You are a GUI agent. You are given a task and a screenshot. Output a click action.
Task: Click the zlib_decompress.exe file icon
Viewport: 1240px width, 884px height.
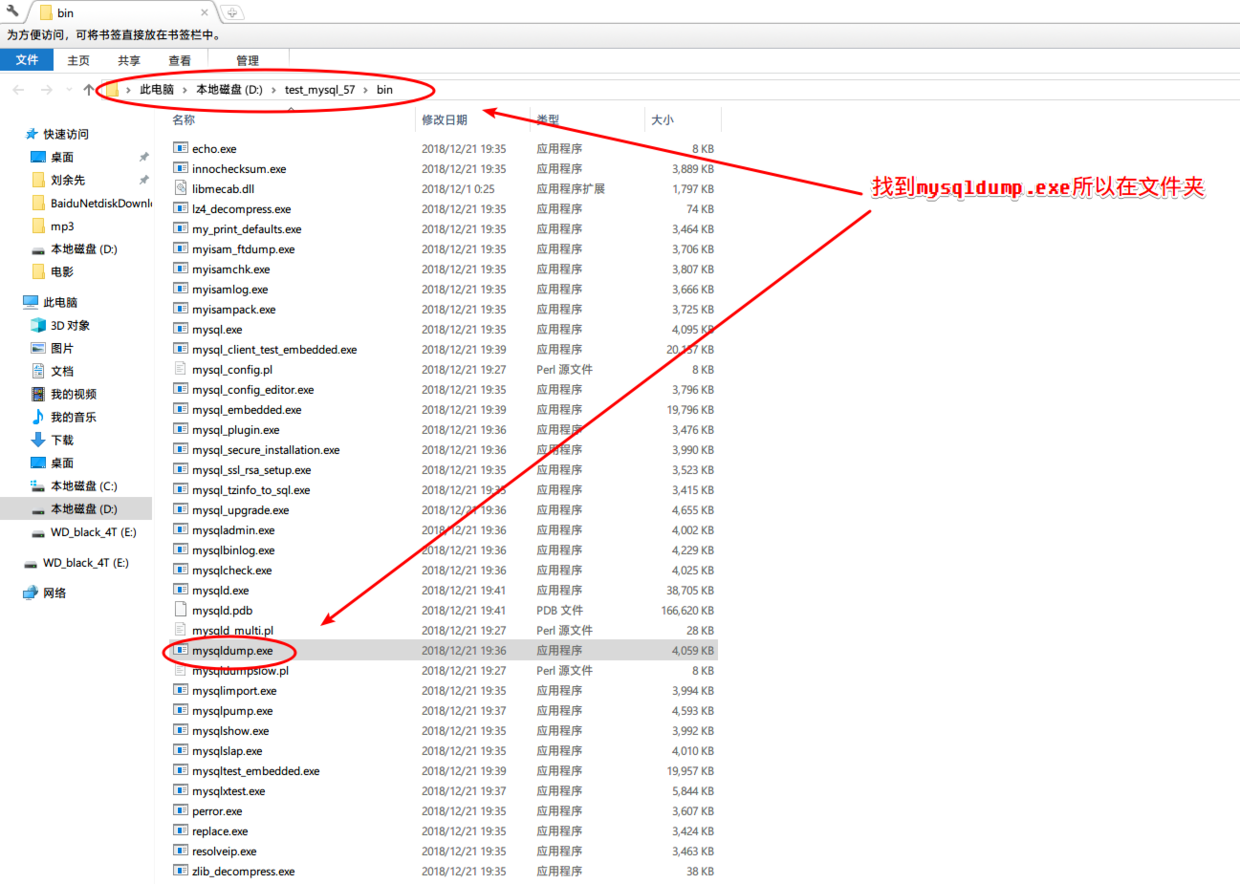(180, 871)
